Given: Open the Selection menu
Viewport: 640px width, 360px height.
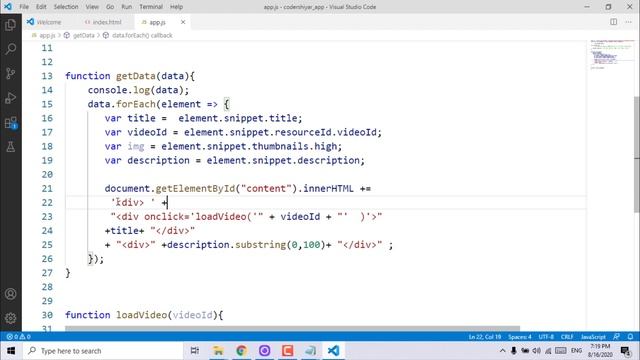Looking at the screenshot, I should (66, 7).
